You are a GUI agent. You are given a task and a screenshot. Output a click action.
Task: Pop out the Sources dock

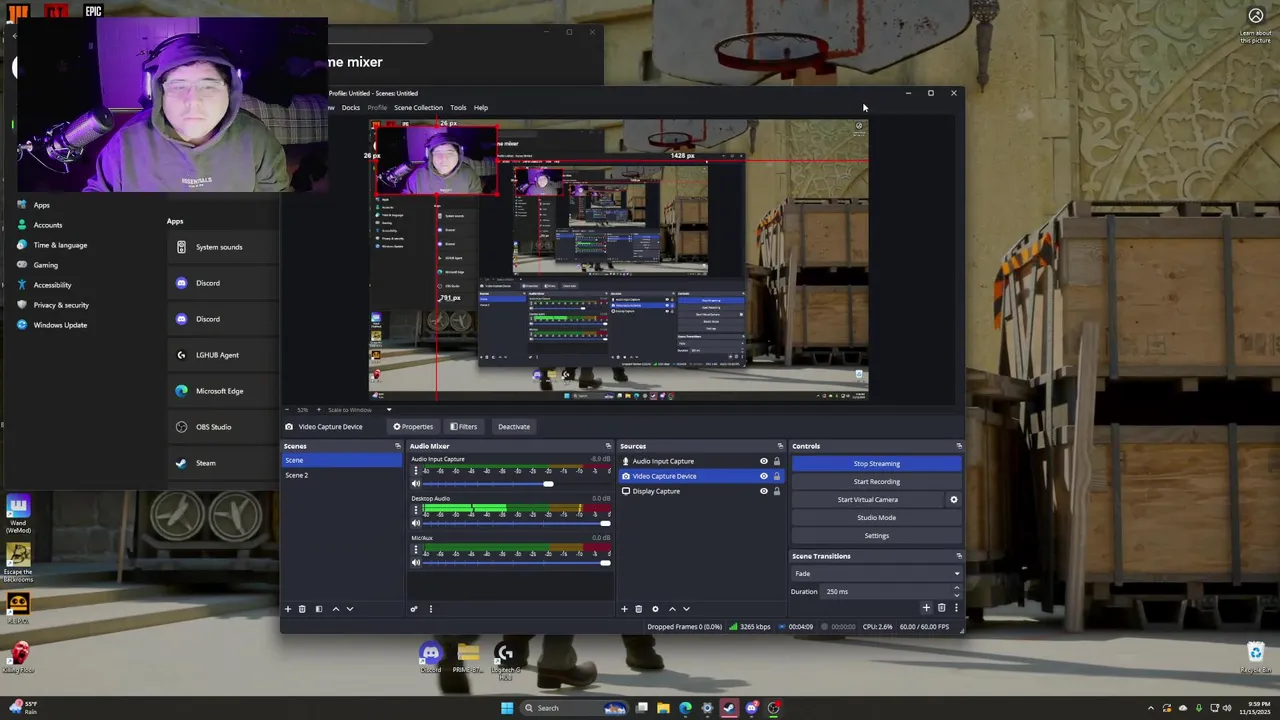[x=780, y=446]
